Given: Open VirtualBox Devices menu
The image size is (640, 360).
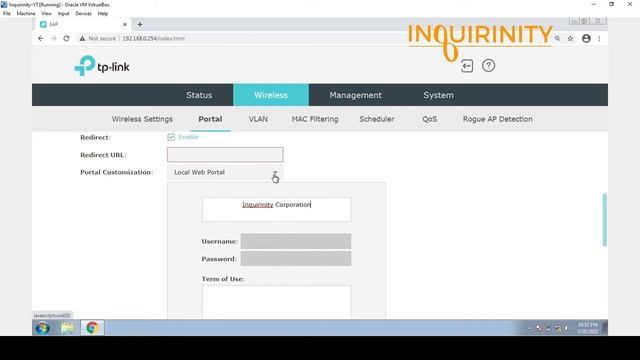Looking at the screenshot, I should coord(83,13).
